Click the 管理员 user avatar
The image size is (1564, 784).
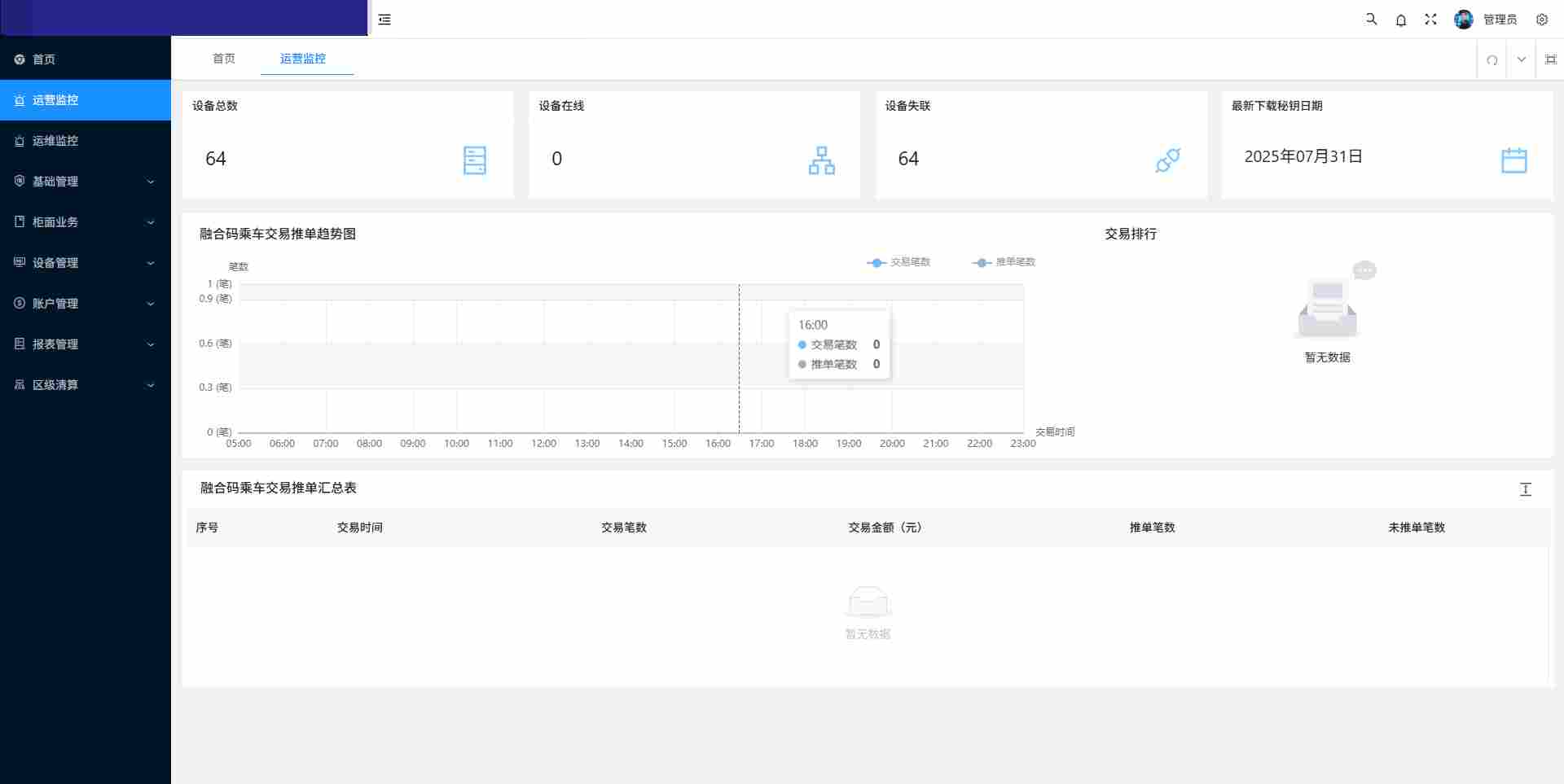coord(1464,20)
